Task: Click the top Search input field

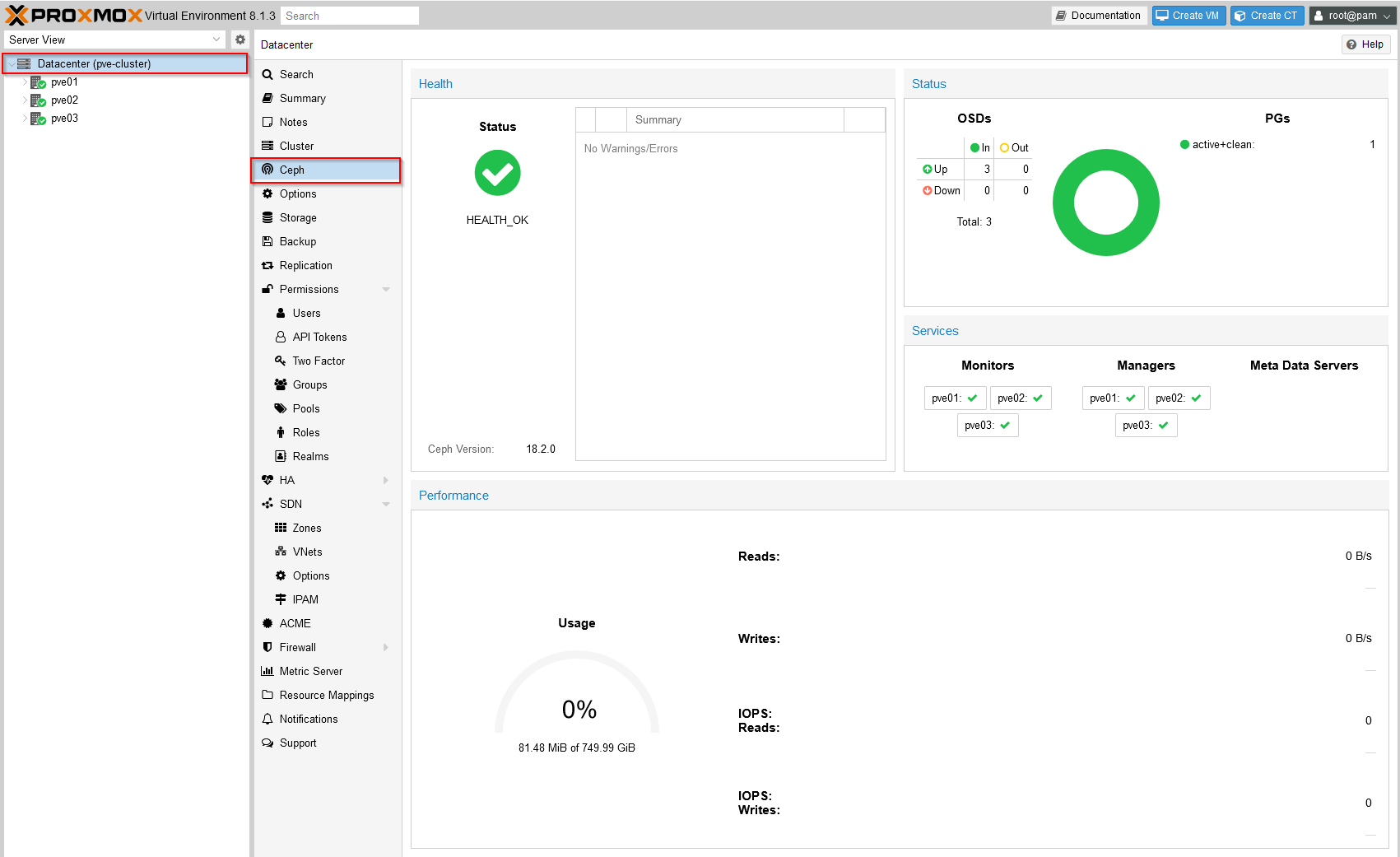Action: coord(350,16)
